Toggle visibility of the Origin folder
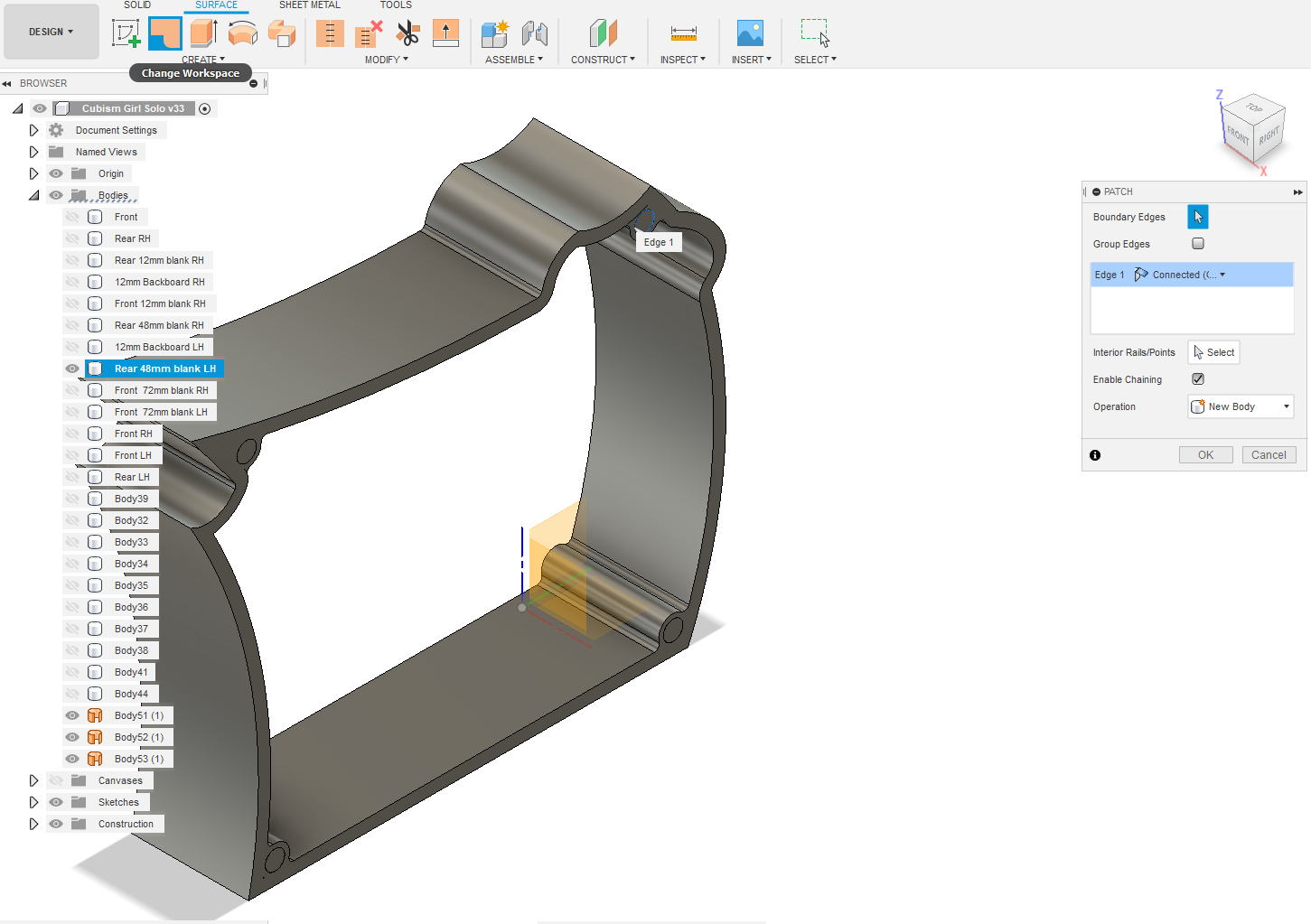The width and height of the screenshot is (1311, 924). click(x=56, y=173)
